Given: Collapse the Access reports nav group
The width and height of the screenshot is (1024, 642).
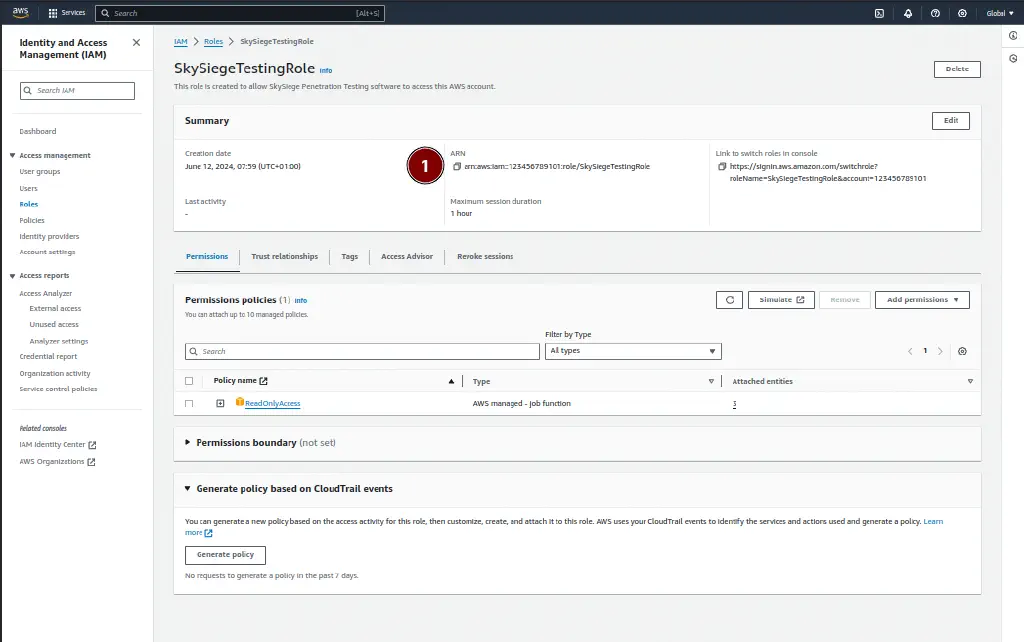Looking at the screenshot, I should click(12, 276).
